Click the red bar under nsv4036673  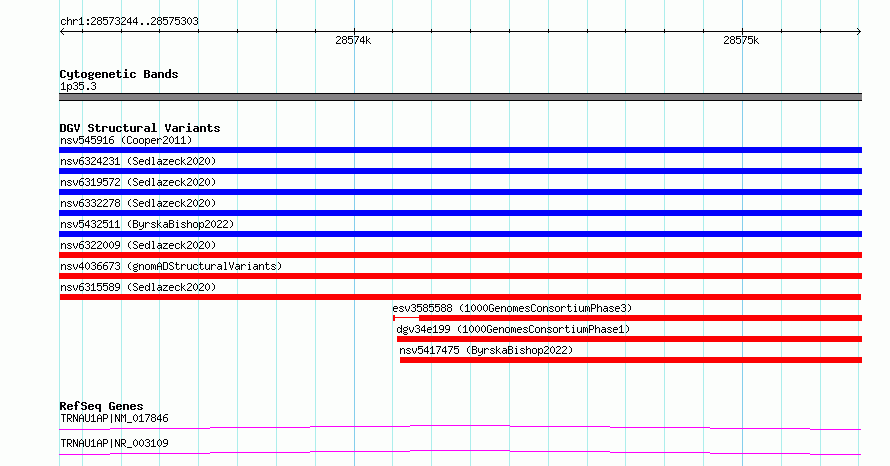[x=460, y=276]
